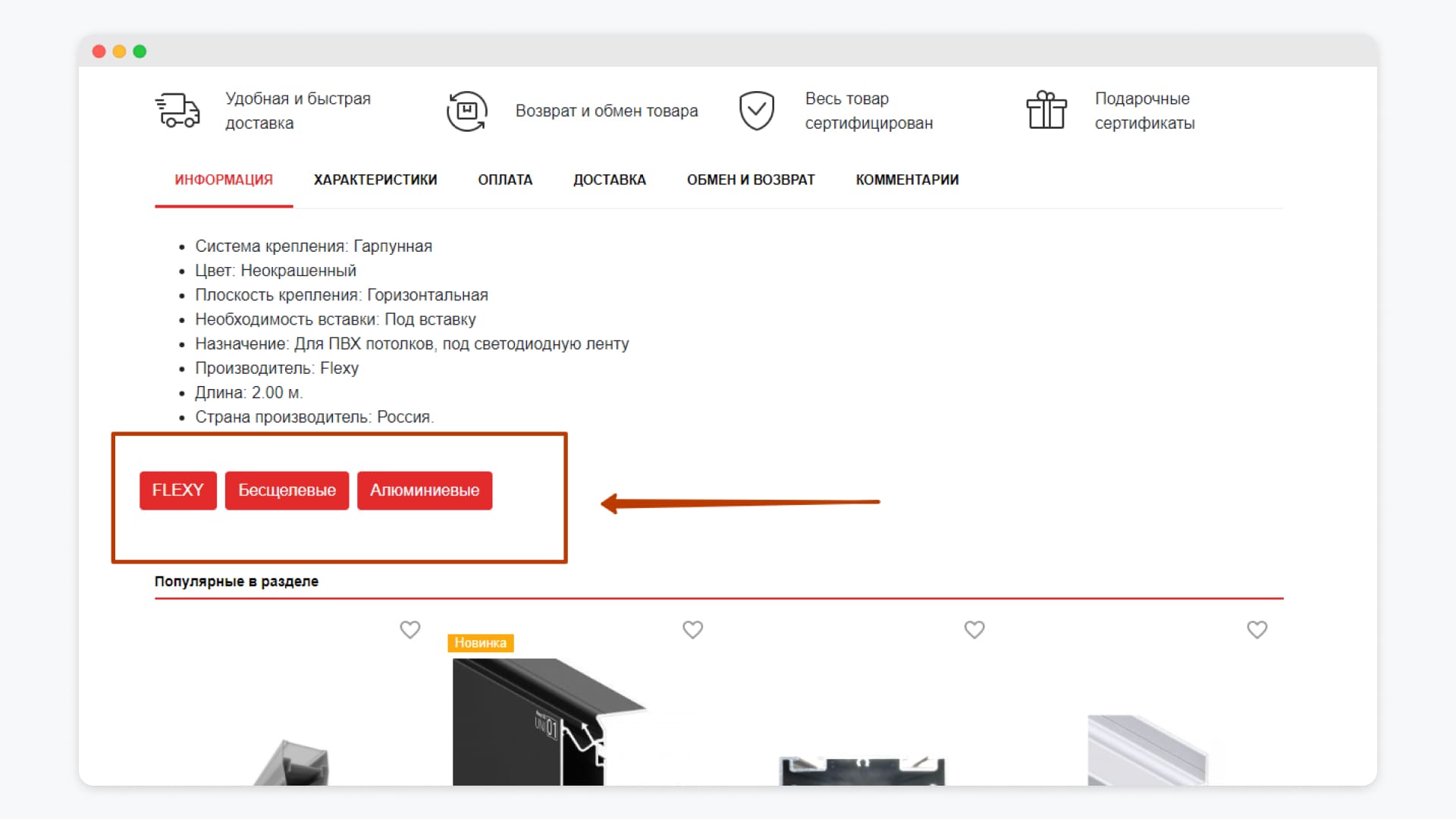Select the Доставка tab
The height and width of the screenshot is (819, 1456).
point(610,180)
